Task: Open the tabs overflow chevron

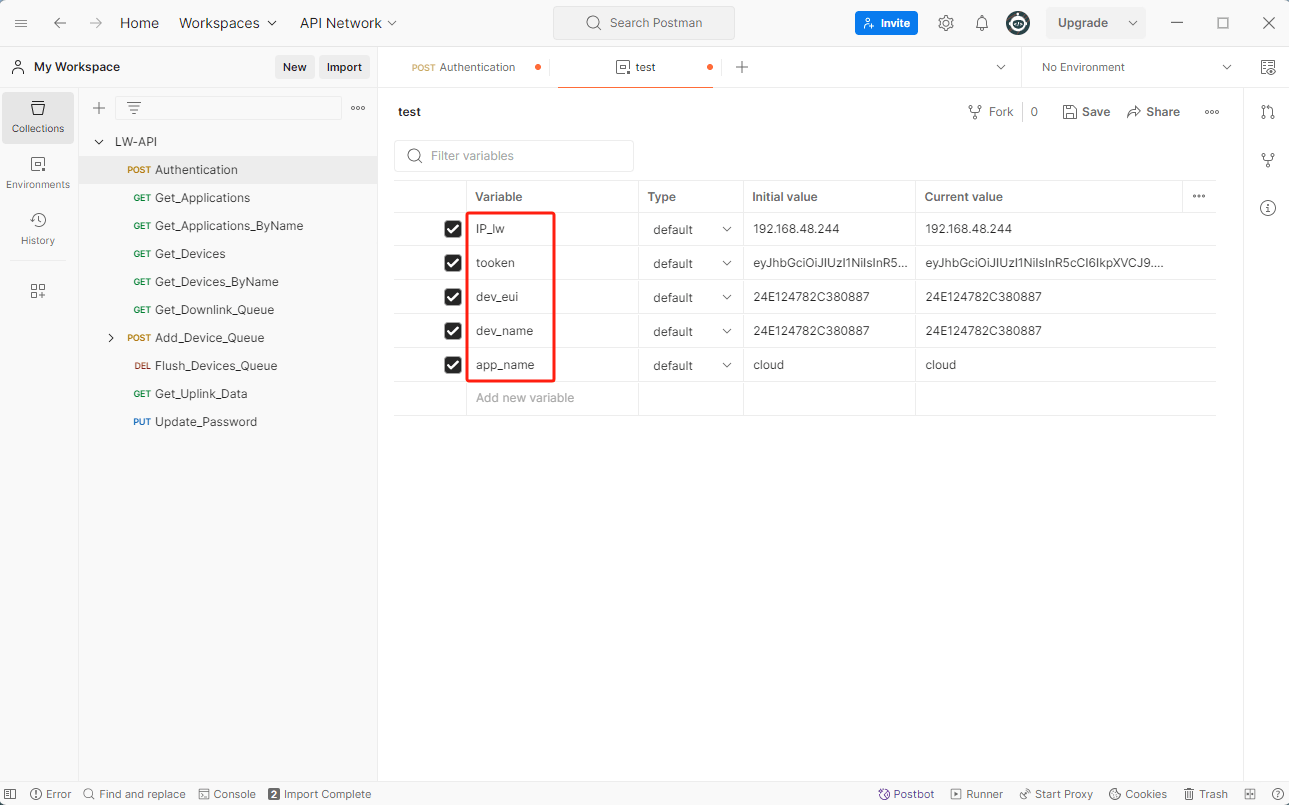Action: coord(1001,67)
